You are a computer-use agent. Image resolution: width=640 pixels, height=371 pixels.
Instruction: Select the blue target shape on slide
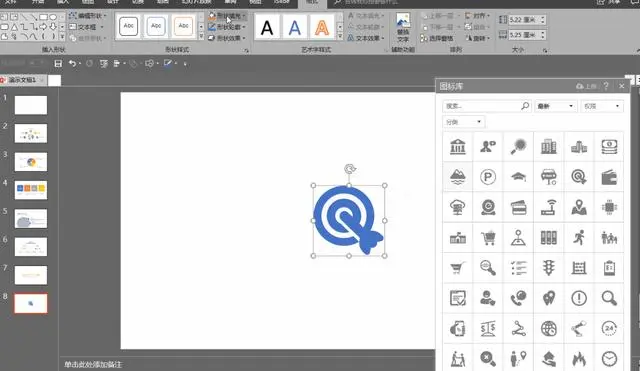click(x=348, y=220)
